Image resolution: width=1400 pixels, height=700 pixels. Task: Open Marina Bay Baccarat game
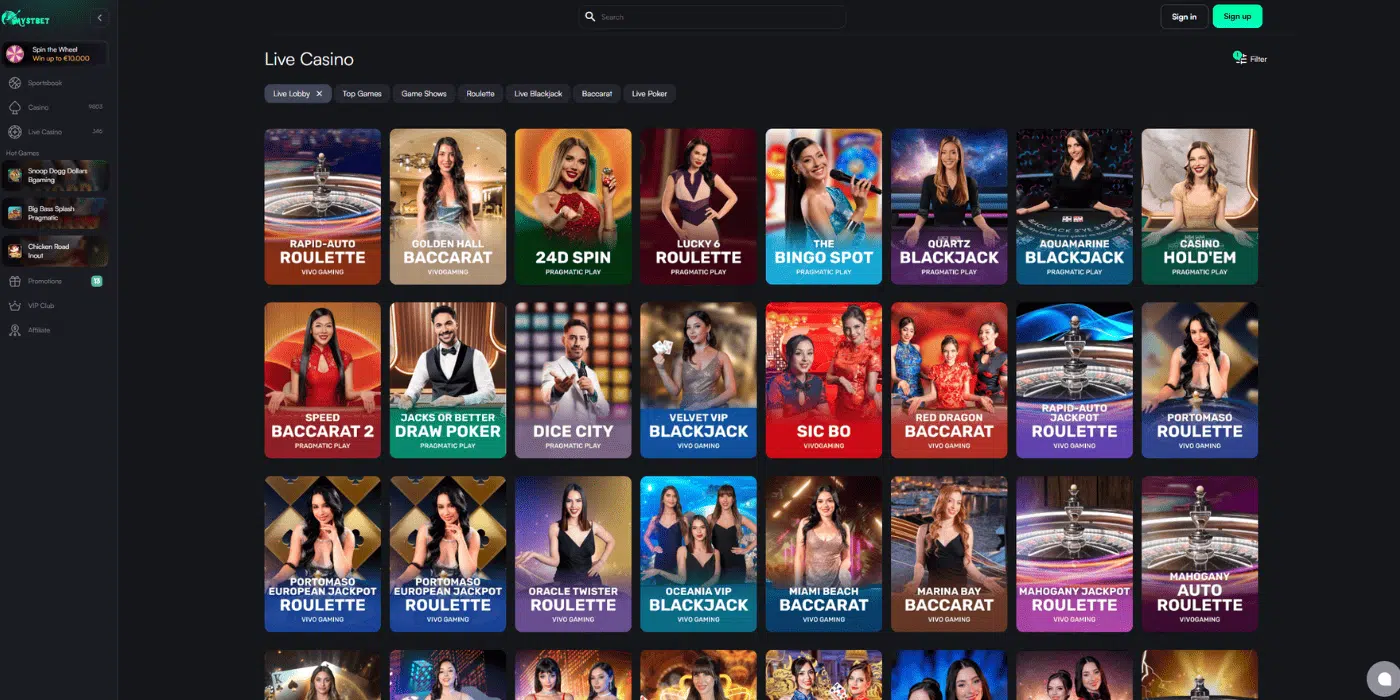(x=949, y=554)
